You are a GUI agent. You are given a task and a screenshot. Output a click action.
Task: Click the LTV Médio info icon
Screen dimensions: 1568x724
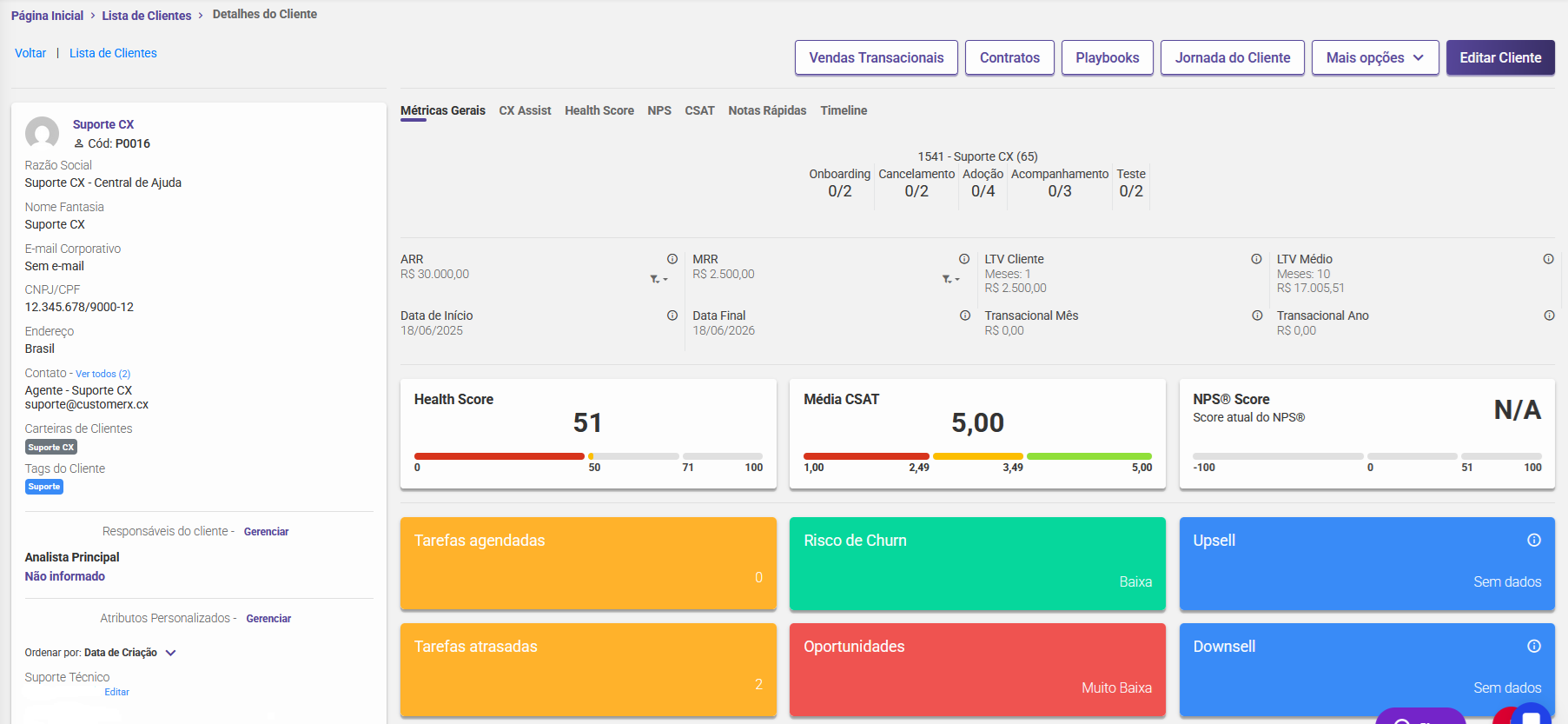[x=1547, y=259]
